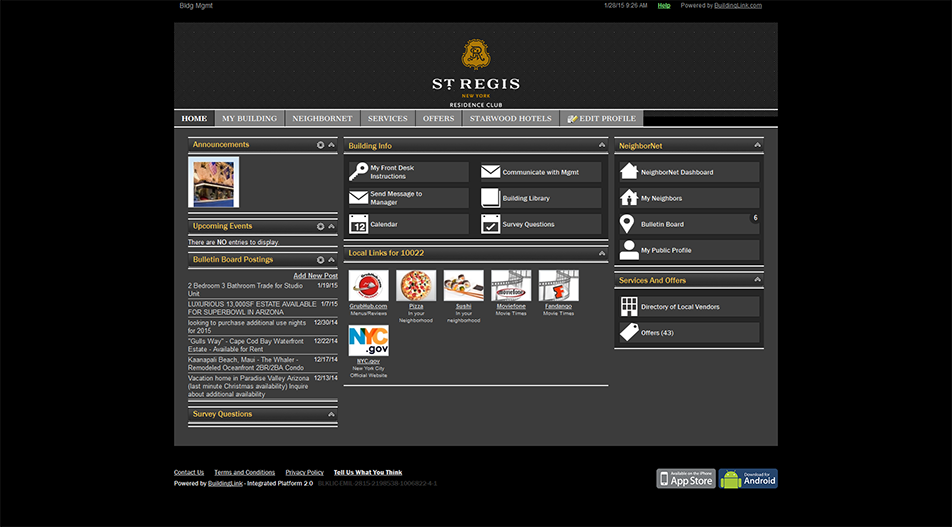The width and height of the screenshot is (952, 527).
Task: Open the 'Gulls Way' Cape Cod posting
Action: point(246,345)
